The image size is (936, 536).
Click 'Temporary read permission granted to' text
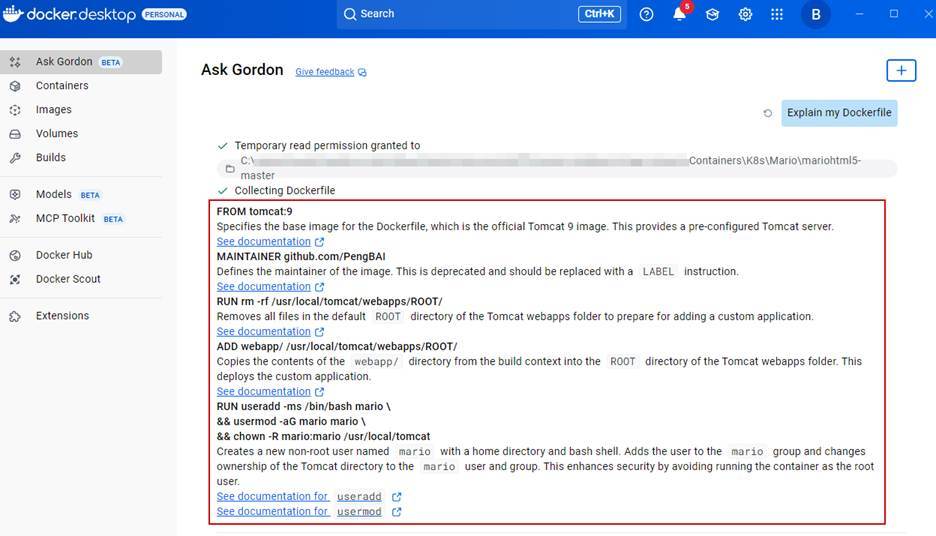(x=327, y=145)
